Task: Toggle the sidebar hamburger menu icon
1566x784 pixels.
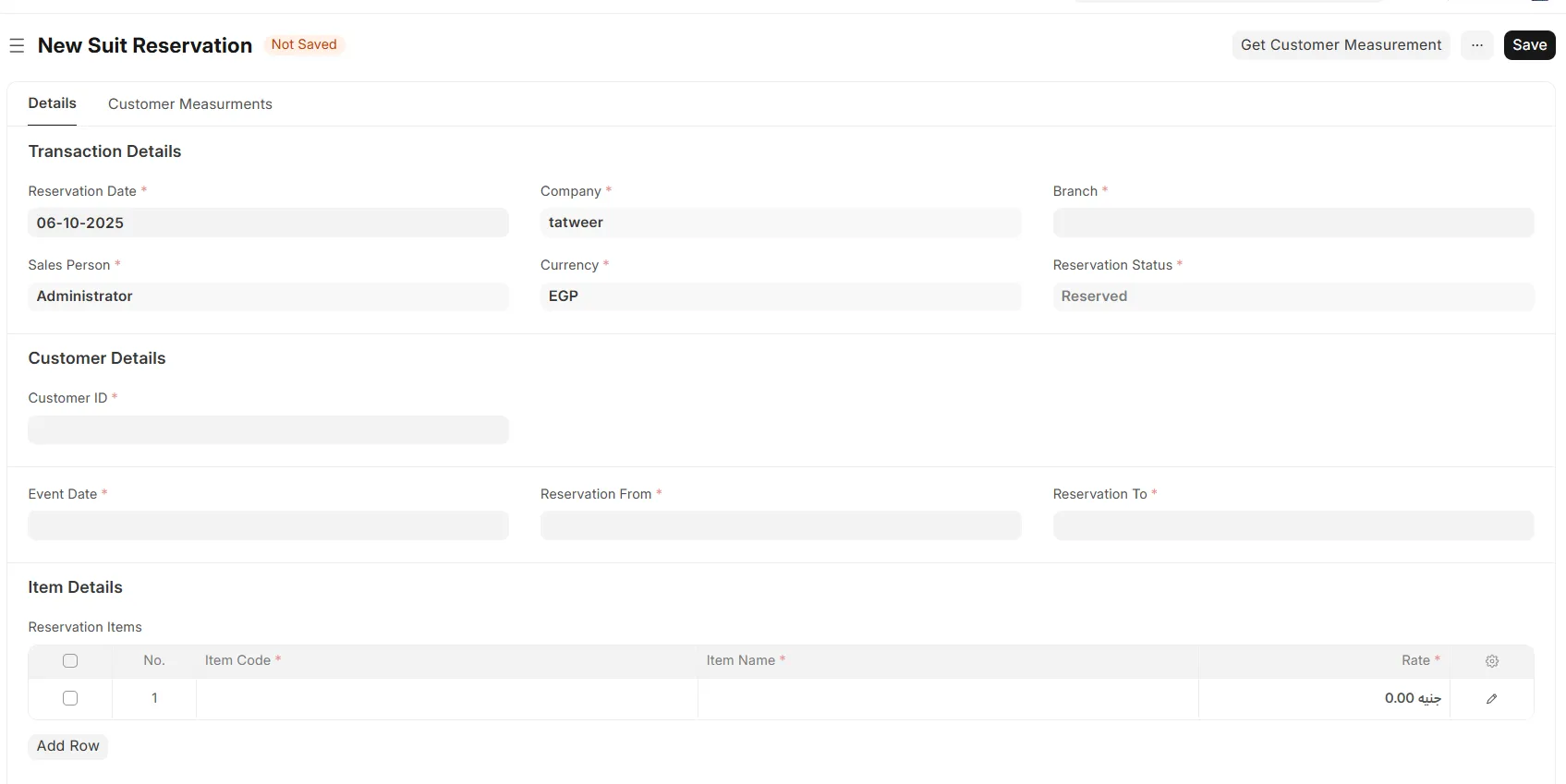Action: pos(17,45)
